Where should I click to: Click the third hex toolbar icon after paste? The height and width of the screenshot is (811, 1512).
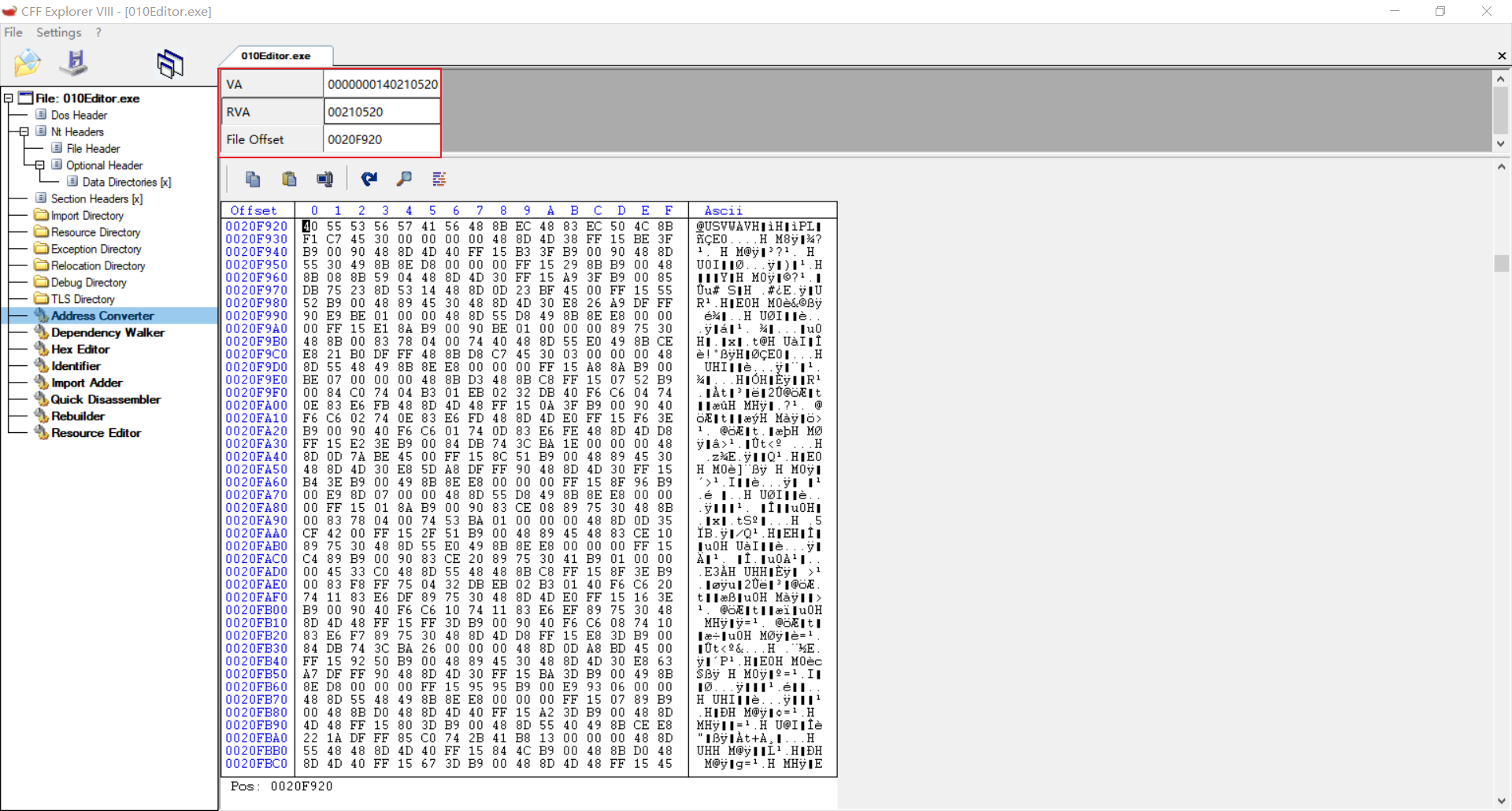324,180
